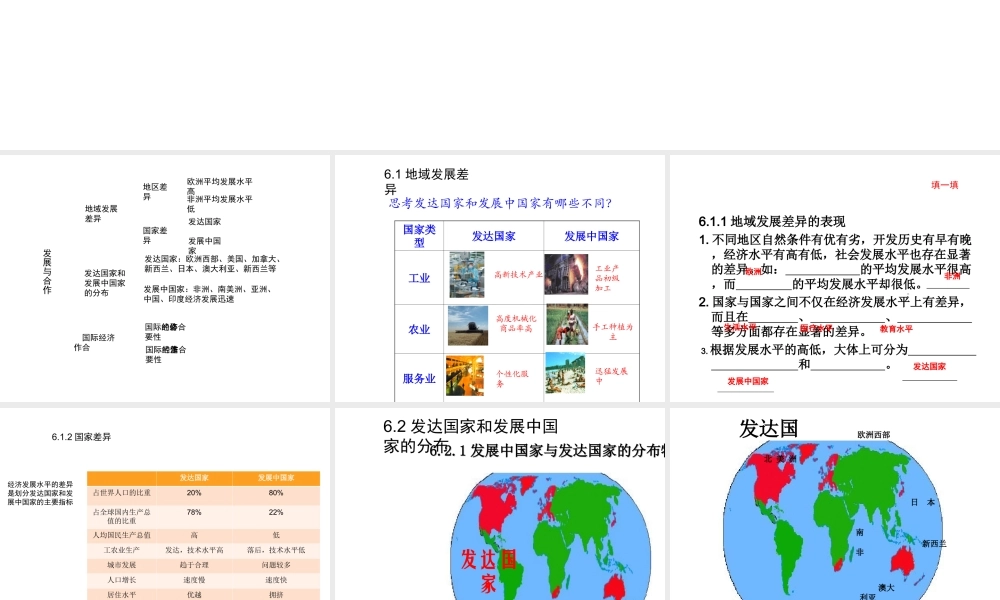Screen dimensions: 1000x600
Task: Click the 发达国家 header in the industry table
Action: 494,236
